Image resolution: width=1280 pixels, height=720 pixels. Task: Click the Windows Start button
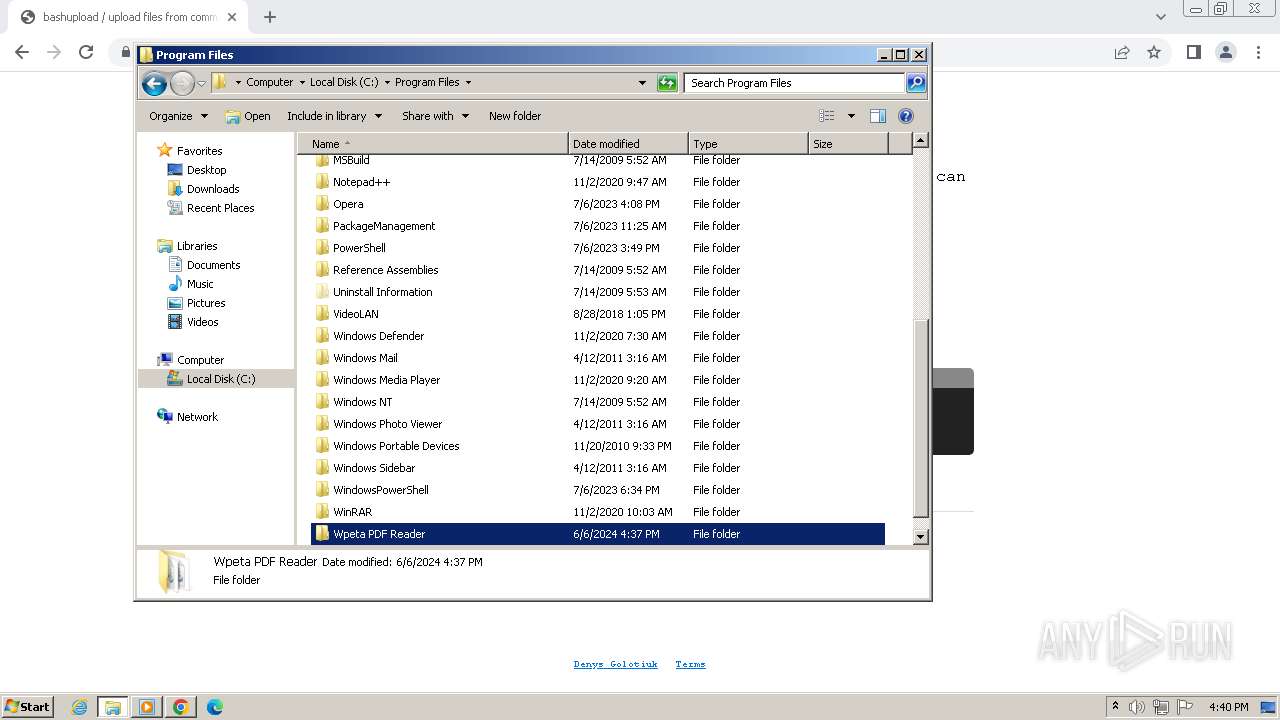tap(27, 706)
